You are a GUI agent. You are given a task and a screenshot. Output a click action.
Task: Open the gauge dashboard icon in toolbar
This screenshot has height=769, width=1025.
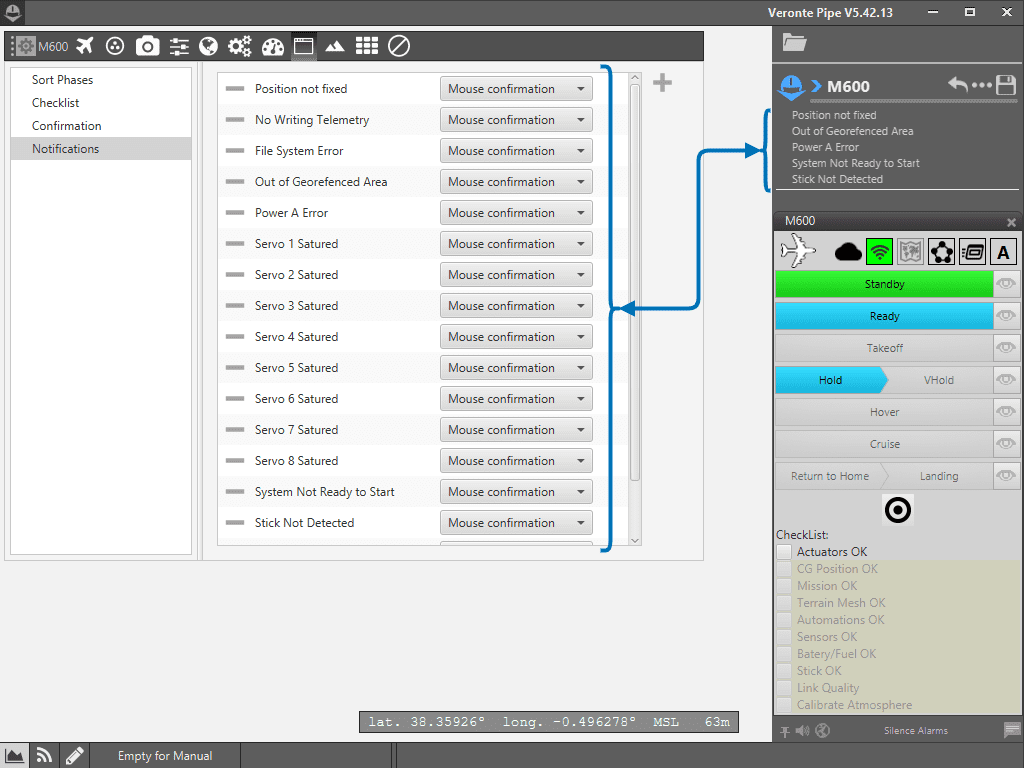(273, 46)
